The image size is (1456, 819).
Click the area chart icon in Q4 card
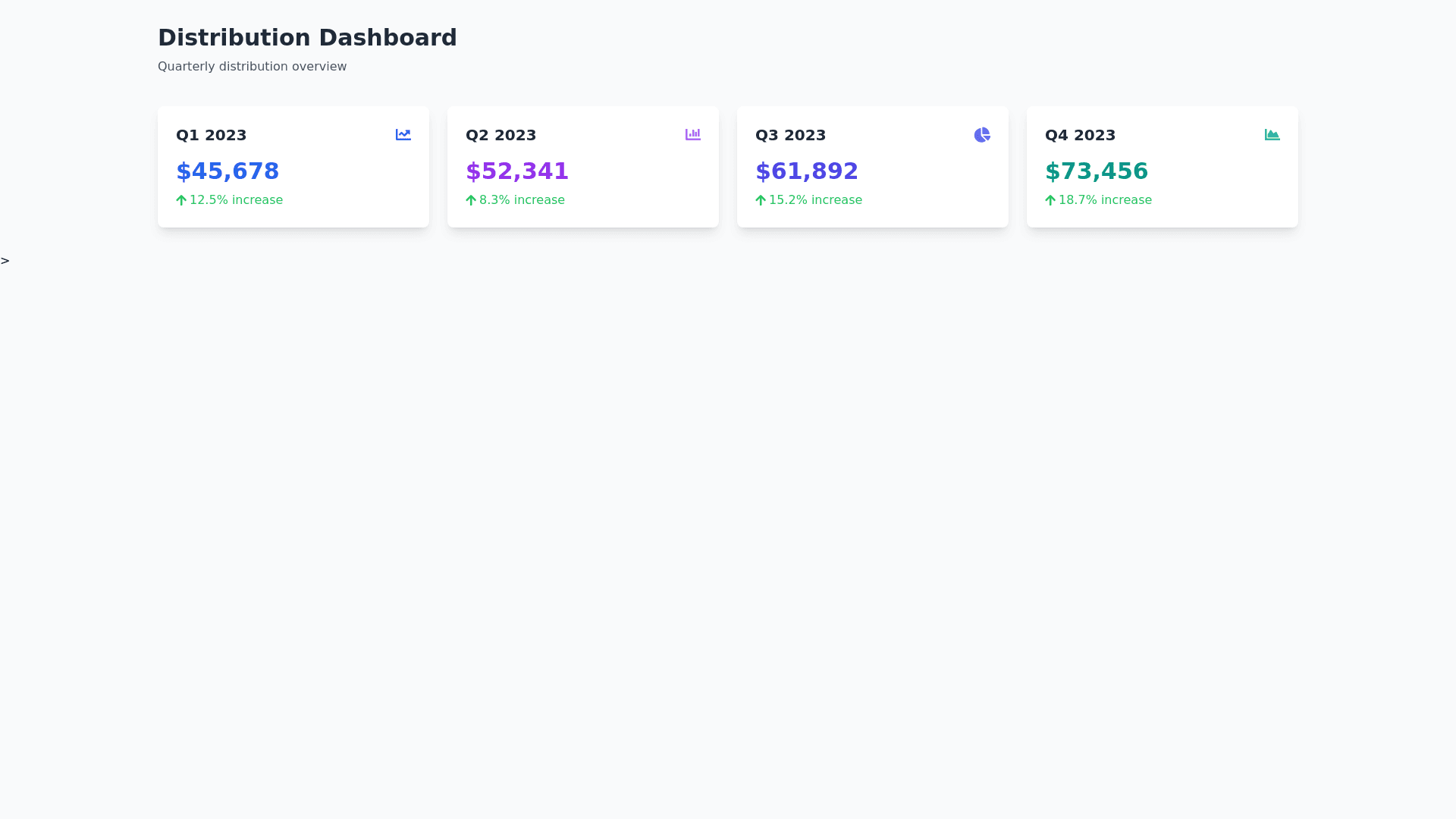(x=1272, y=135)
